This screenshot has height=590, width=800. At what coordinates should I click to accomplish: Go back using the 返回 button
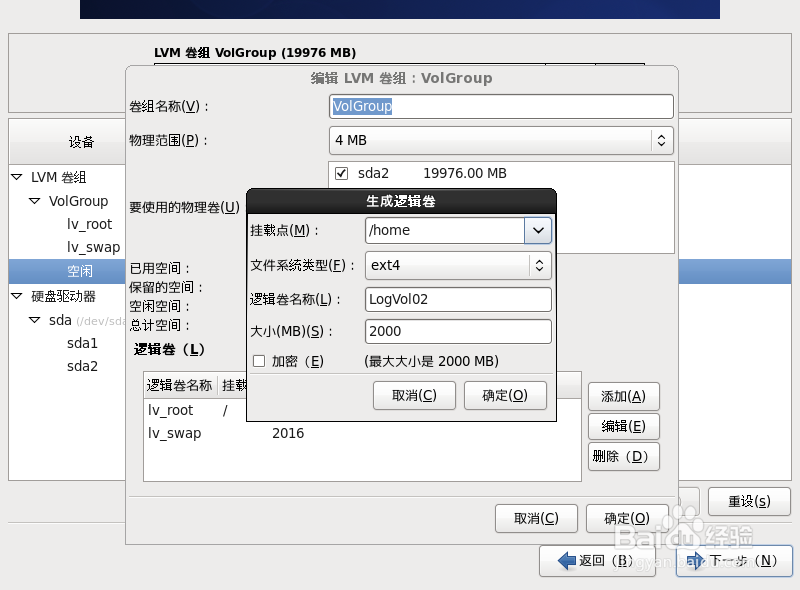click(x=597, y=561)
